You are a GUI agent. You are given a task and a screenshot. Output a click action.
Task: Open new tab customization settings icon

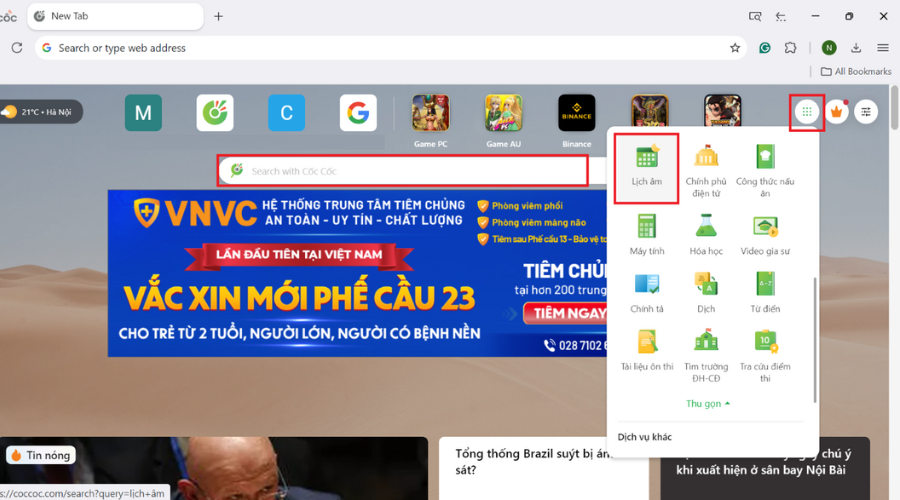(866, 112)
